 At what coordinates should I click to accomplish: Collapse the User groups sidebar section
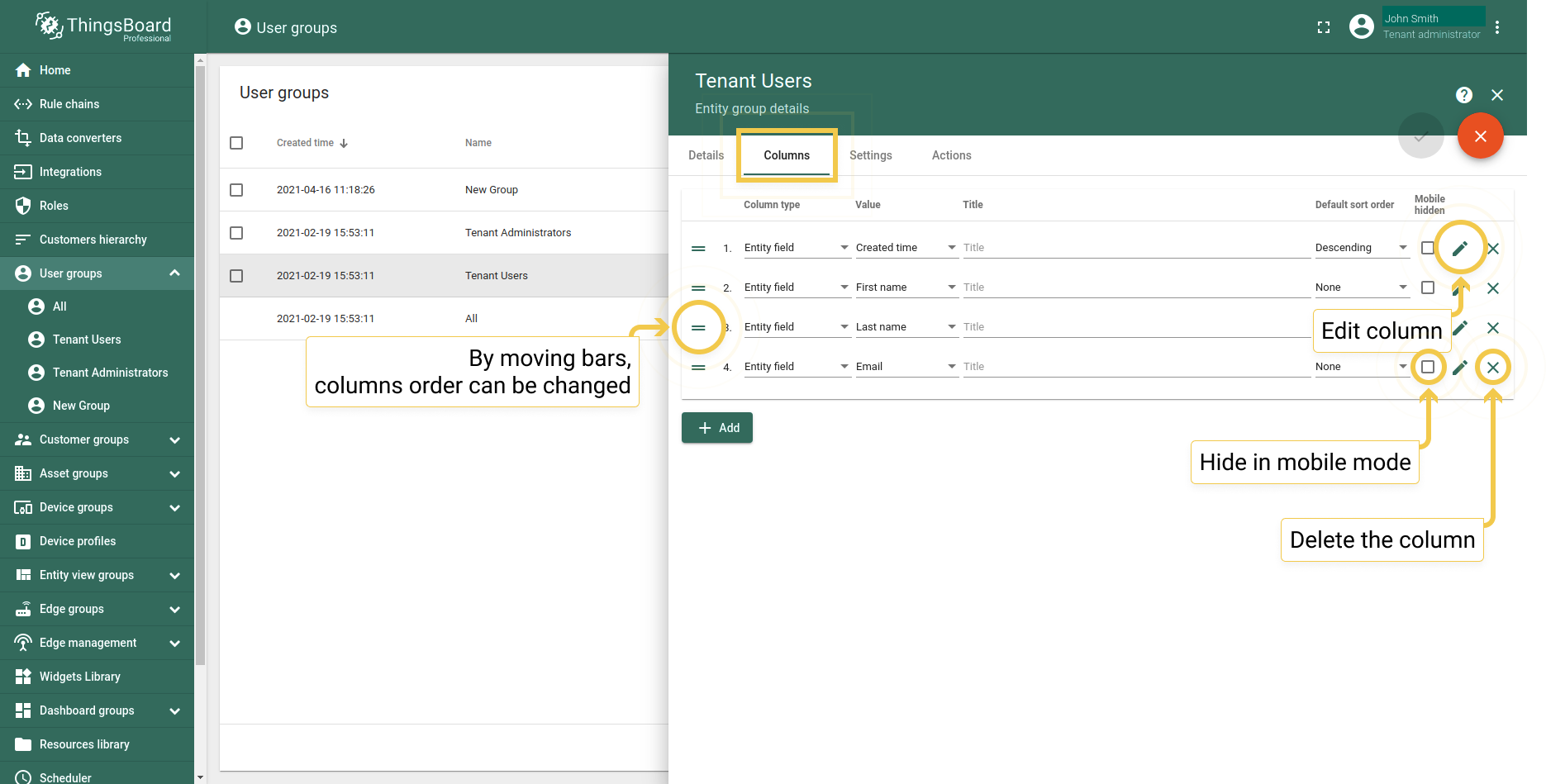pyautogui.click(x=174, y=273)
